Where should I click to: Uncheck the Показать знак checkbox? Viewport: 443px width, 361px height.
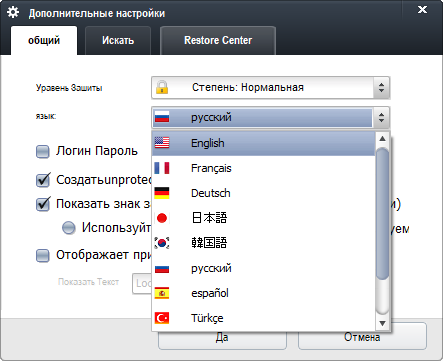(43, 204)
